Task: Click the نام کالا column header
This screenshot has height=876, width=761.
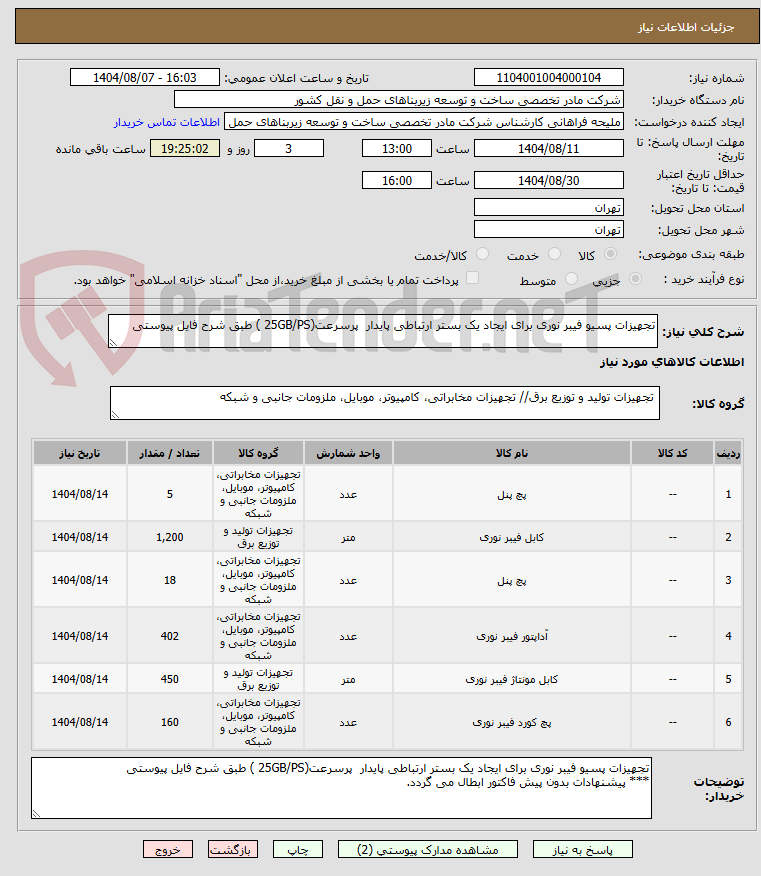Action: (512, 453)
